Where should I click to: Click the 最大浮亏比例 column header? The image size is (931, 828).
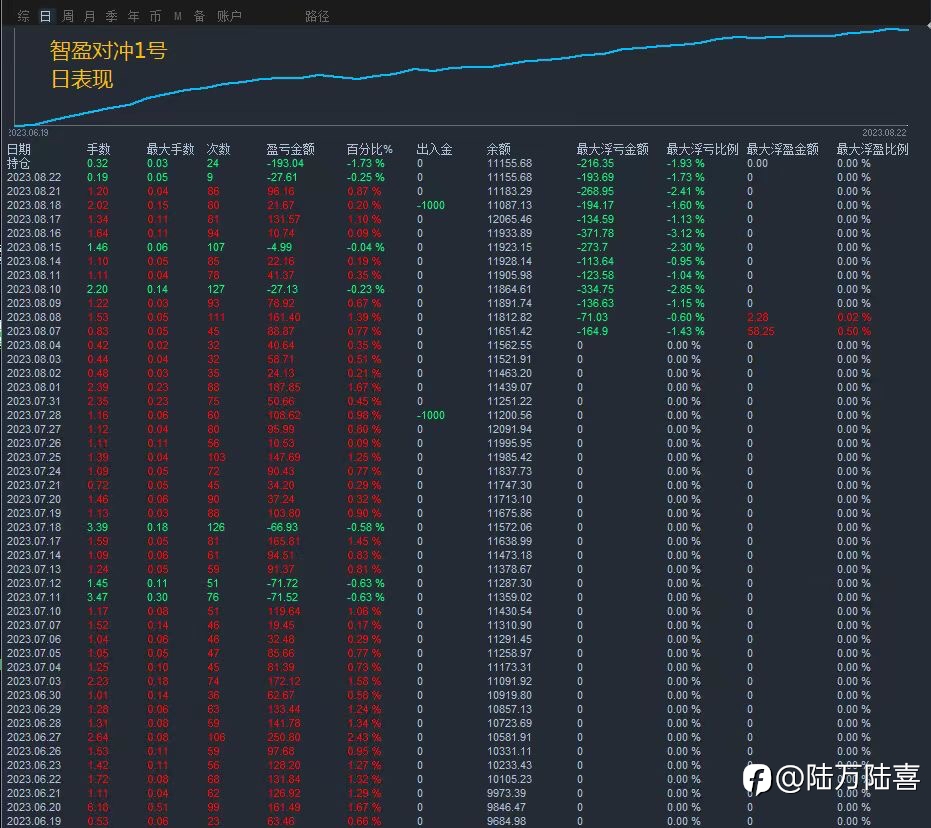tap(702, 149)
